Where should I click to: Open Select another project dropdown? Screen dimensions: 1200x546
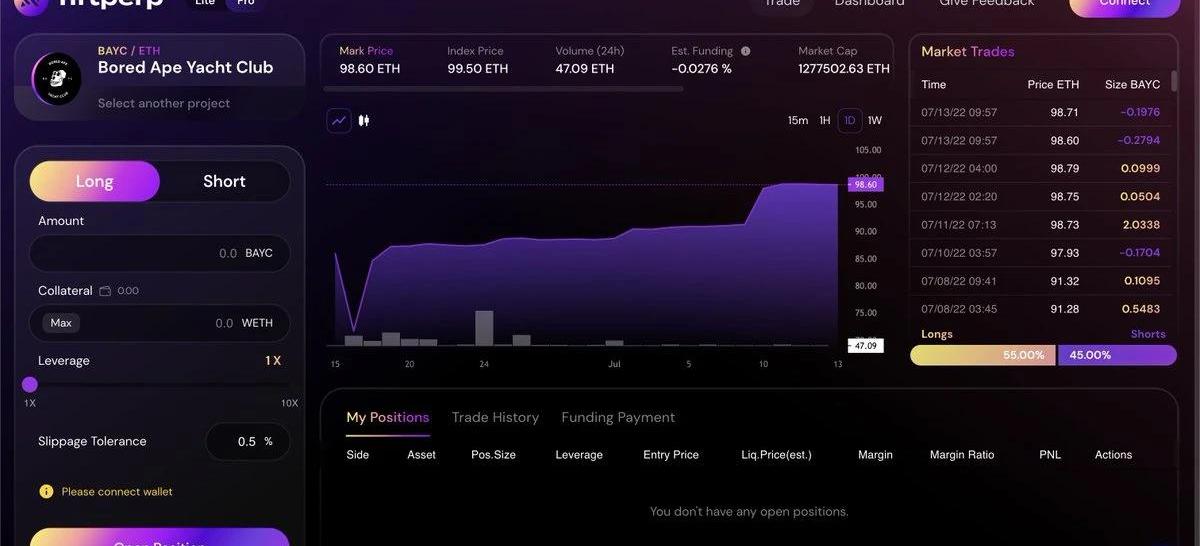click(x=164, y=104)
